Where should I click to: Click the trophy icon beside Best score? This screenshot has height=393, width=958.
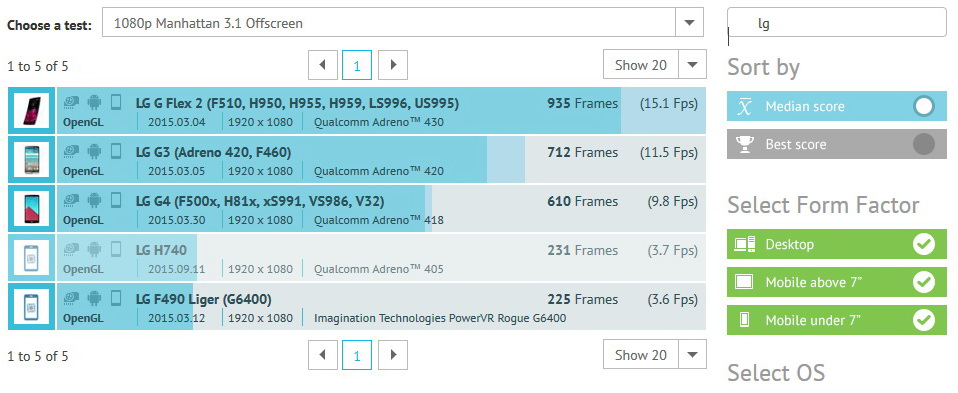[x=744, y=144]
